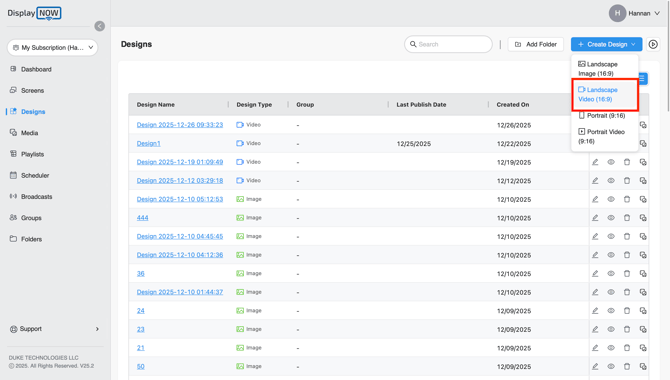This screenshot has height=380, width=670.
Task: Choose Landscape Image (16:9) option
Action: (x=604, y=68)
